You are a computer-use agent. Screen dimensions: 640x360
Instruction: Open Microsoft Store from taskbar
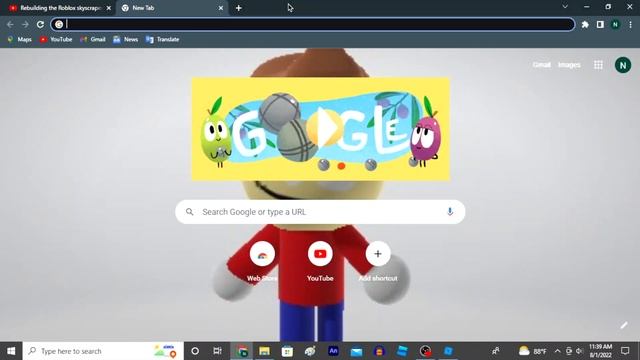pyautogui.click(x=287, y=351)
